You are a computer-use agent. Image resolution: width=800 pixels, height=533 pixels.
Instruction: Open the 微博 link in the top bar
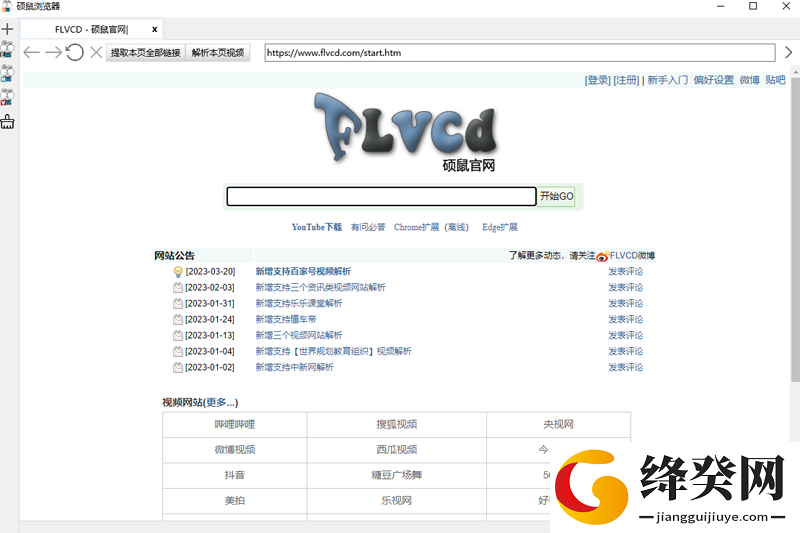tap(749, 80)
